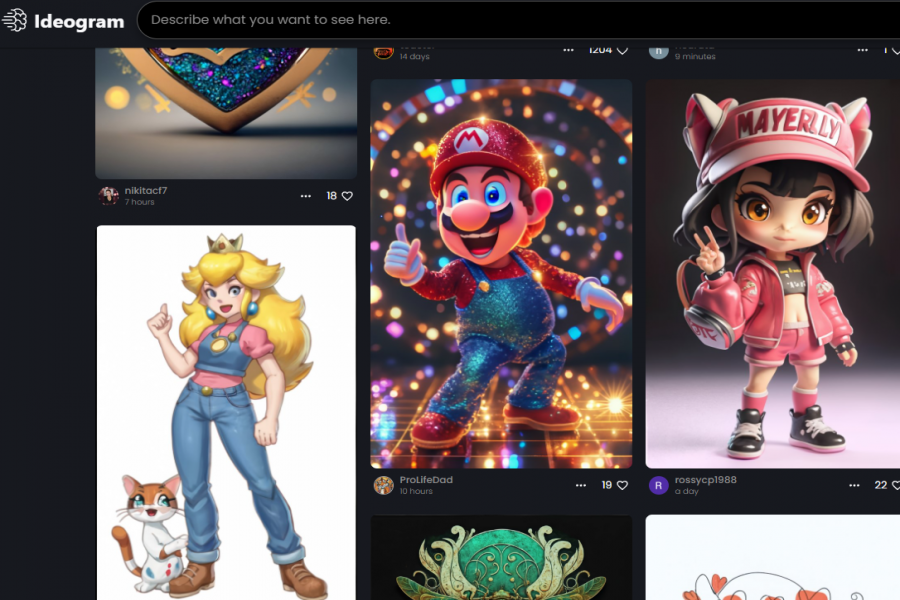The height and width of the screenshot is (600, 900).
Task: Open ProLifeDad username link
Action: click(426, 480)
